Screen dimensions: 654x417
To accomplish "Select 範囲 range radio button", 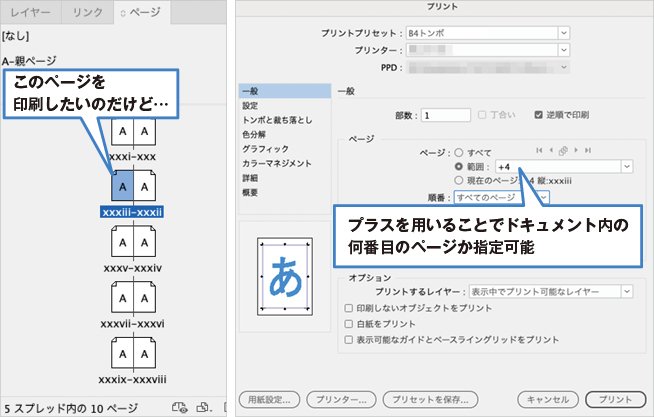I will 459,166.
